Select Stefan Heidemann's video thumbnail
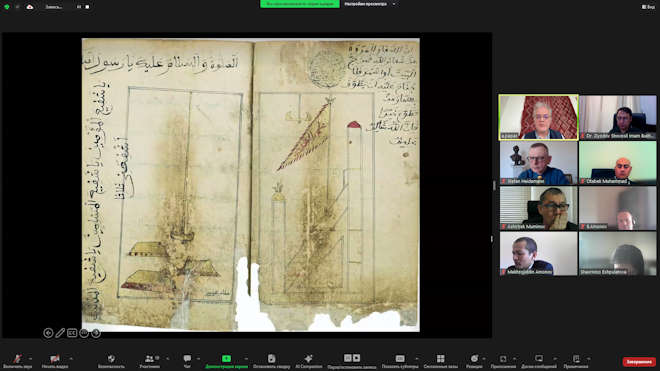Screen dimensions: 660x371 point(538,163)
